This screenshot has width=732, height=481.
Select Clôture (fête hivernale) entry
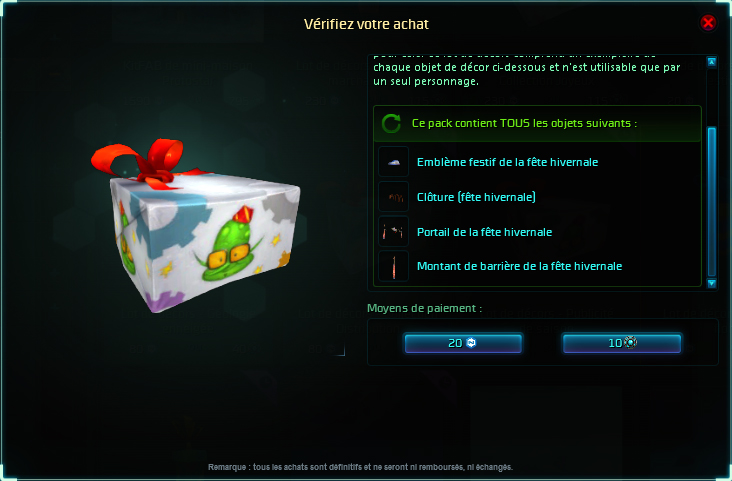(x=476, y=197)
